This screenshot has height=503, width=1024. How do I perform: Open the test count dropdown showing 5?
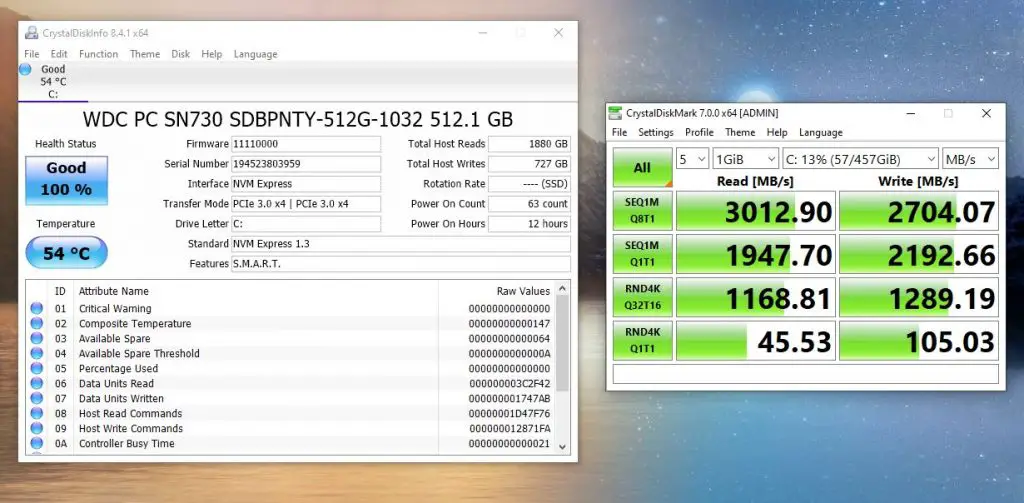coord(692,159)
